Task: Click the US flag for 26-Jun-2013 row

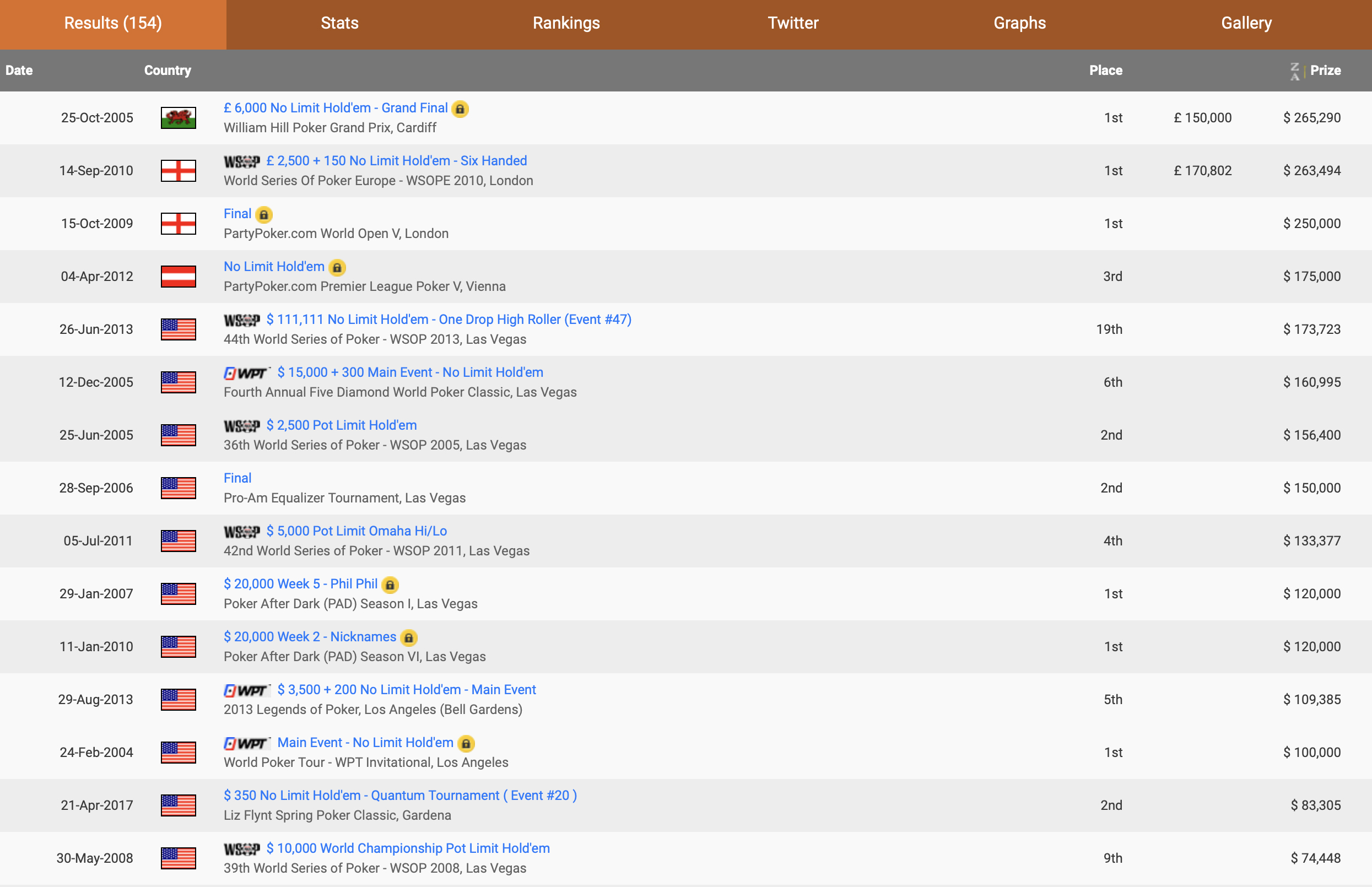Action: click(x=178, y=329)
